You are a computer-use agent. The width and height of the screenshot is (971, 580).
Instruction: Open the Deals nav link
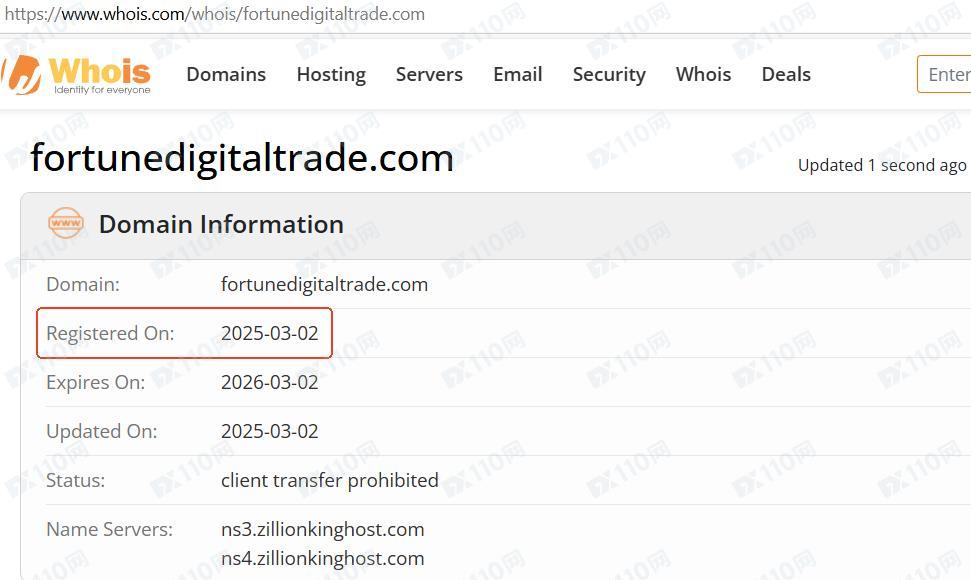click(x=786, y=74)
